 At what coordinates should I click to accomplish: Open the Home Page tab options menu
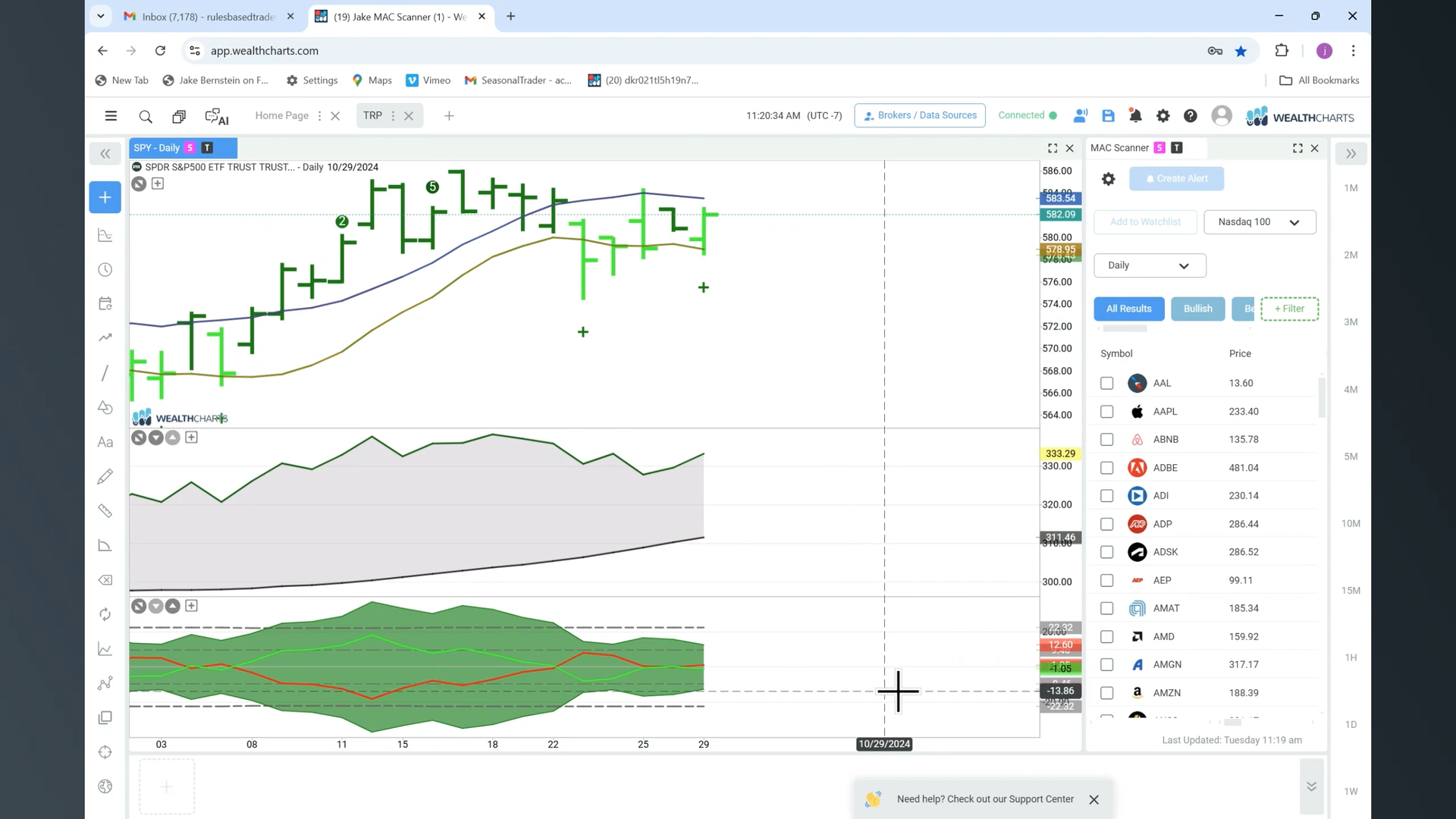(319, 116)
